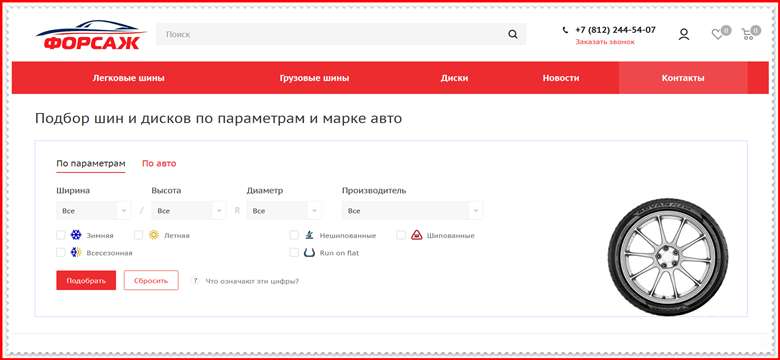Viewport: 780px width, 360px height.
Task: Click the Run on flat icon
Action: (x=309, y=253)
